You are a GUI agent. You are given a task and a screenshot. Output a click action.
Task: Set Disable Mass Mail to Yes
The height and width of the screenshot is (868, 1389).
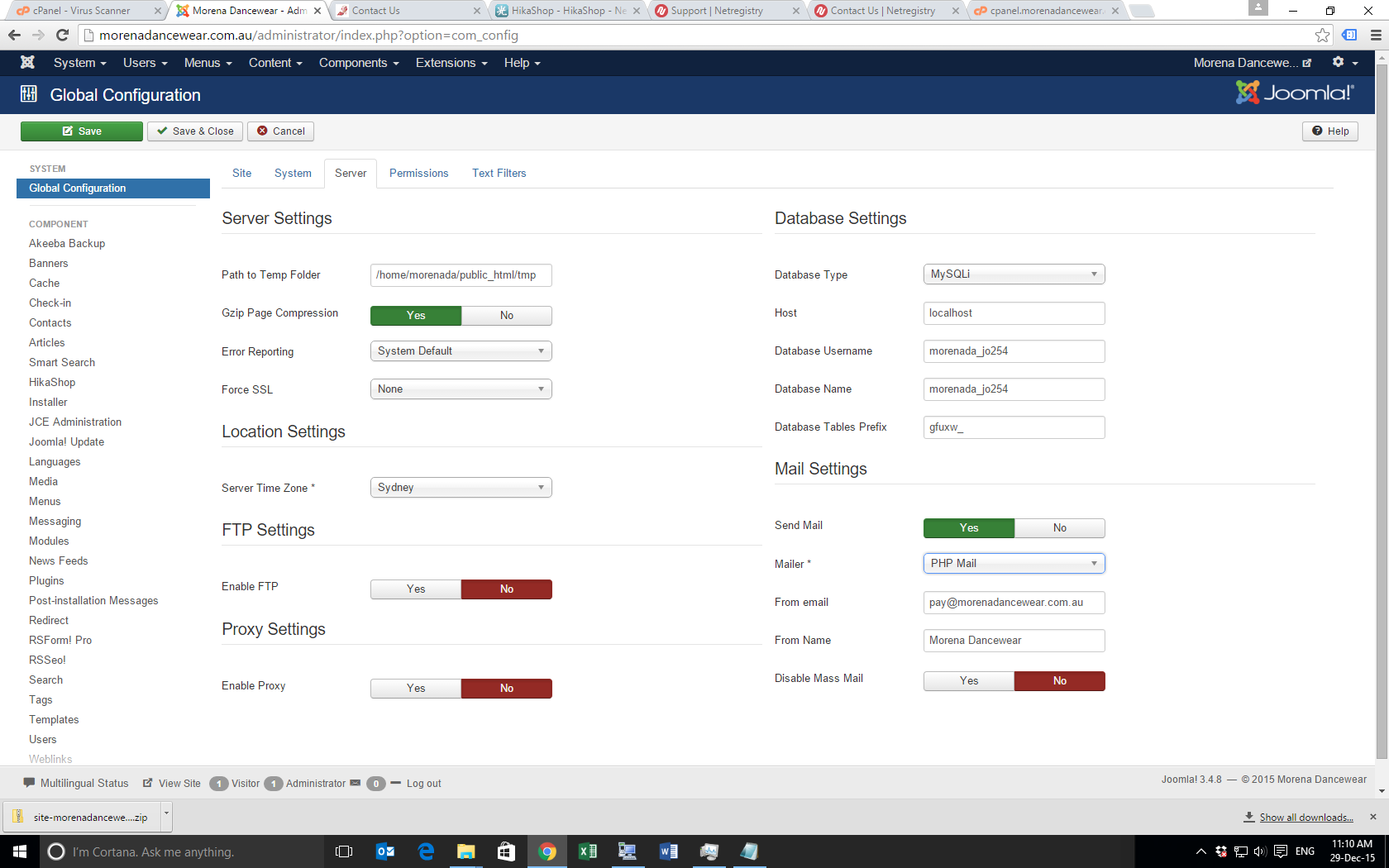(969, 681)
